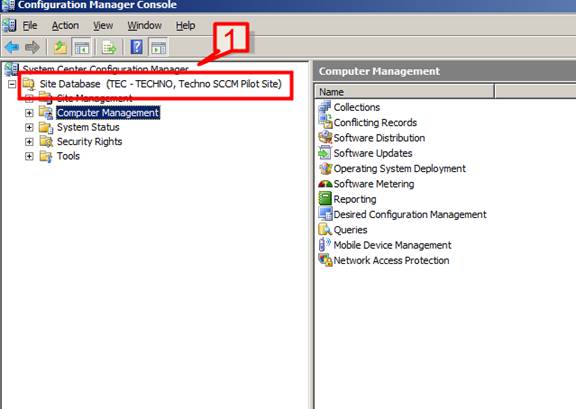Click the Site Database folder icon
The height and width of the screenshot is (409, 576).
(29, 84)
